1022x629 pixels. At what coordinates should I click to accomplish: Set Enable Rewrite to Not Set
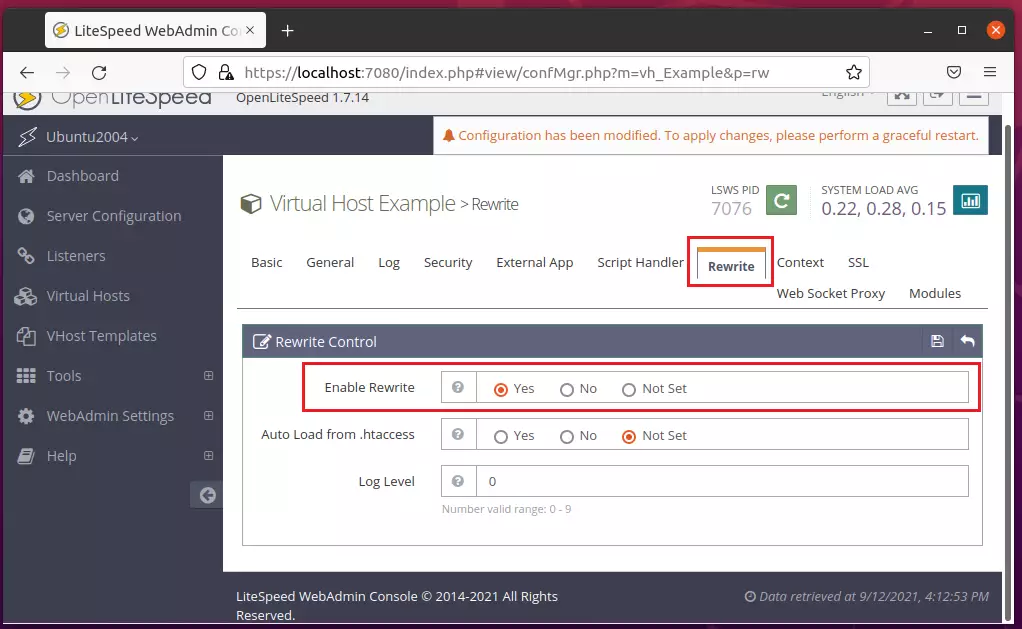628,389
